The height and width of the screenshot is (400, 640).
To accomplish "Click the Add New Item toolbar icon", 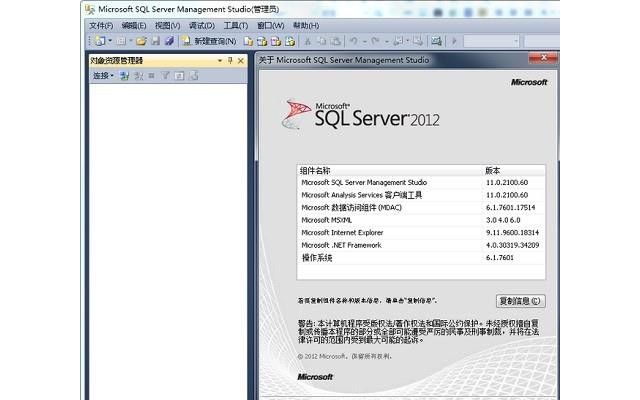I will click(120, 41).
